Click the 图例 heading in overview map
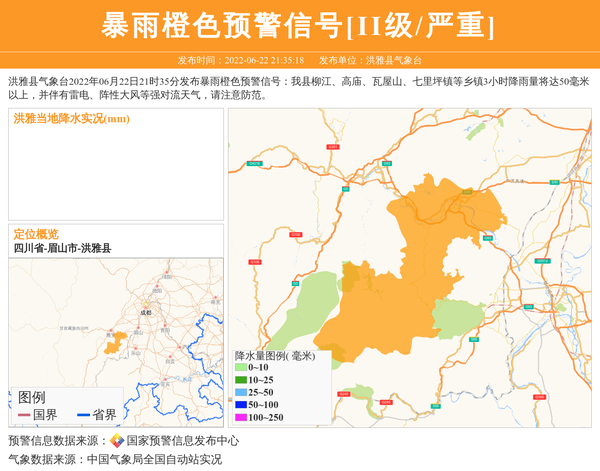The image size is (600, 471). [x=31, y=398]
